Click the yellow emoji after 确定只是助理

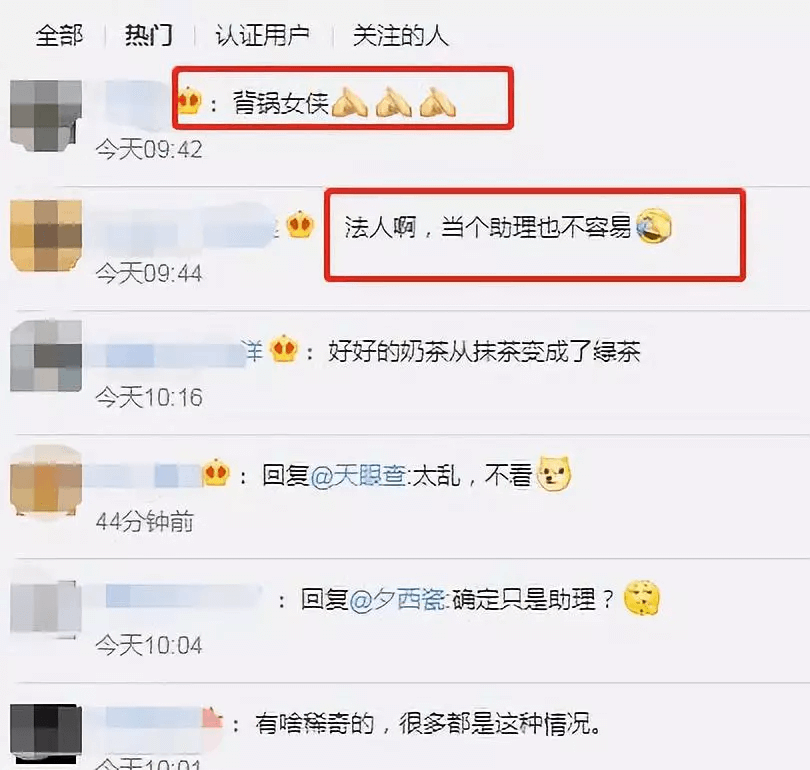pyautogui.click(x=642, y=598)
